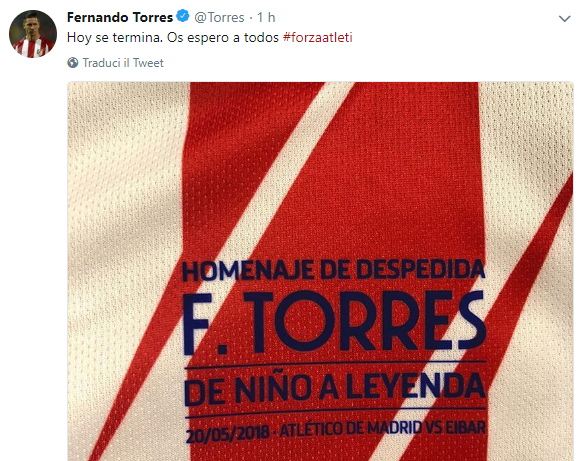584x461 pixels.
Task: Click the 'Os espero a todos' text
Action: (x=223, y=38)
